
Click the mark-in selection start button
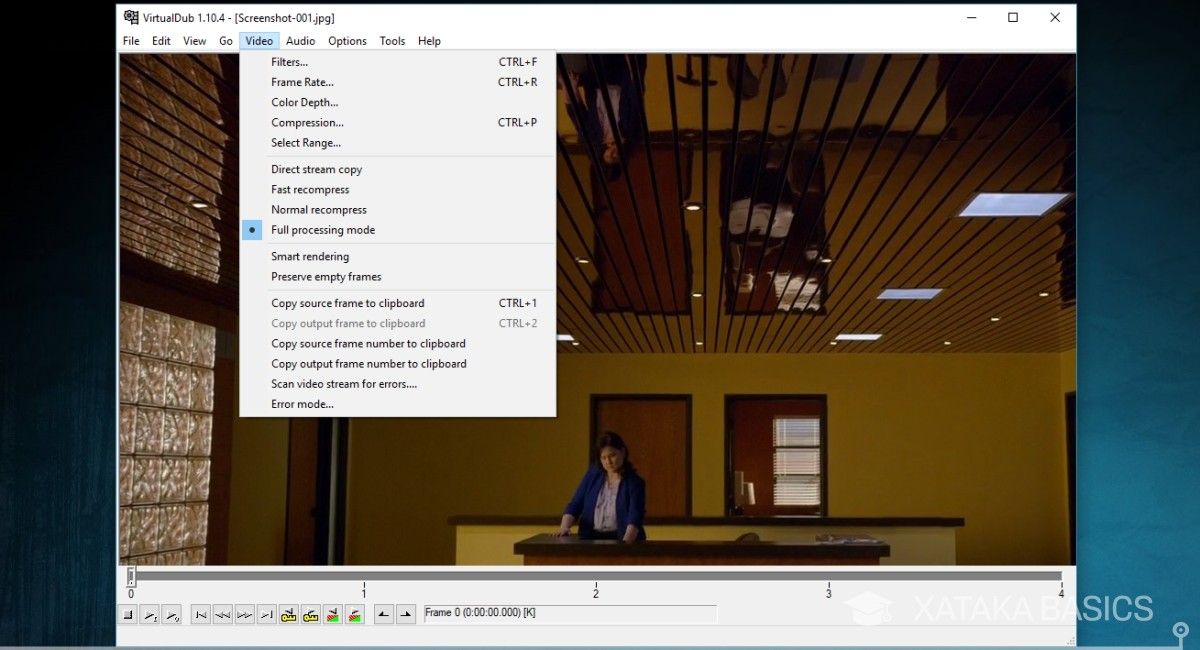click(384, 614)
